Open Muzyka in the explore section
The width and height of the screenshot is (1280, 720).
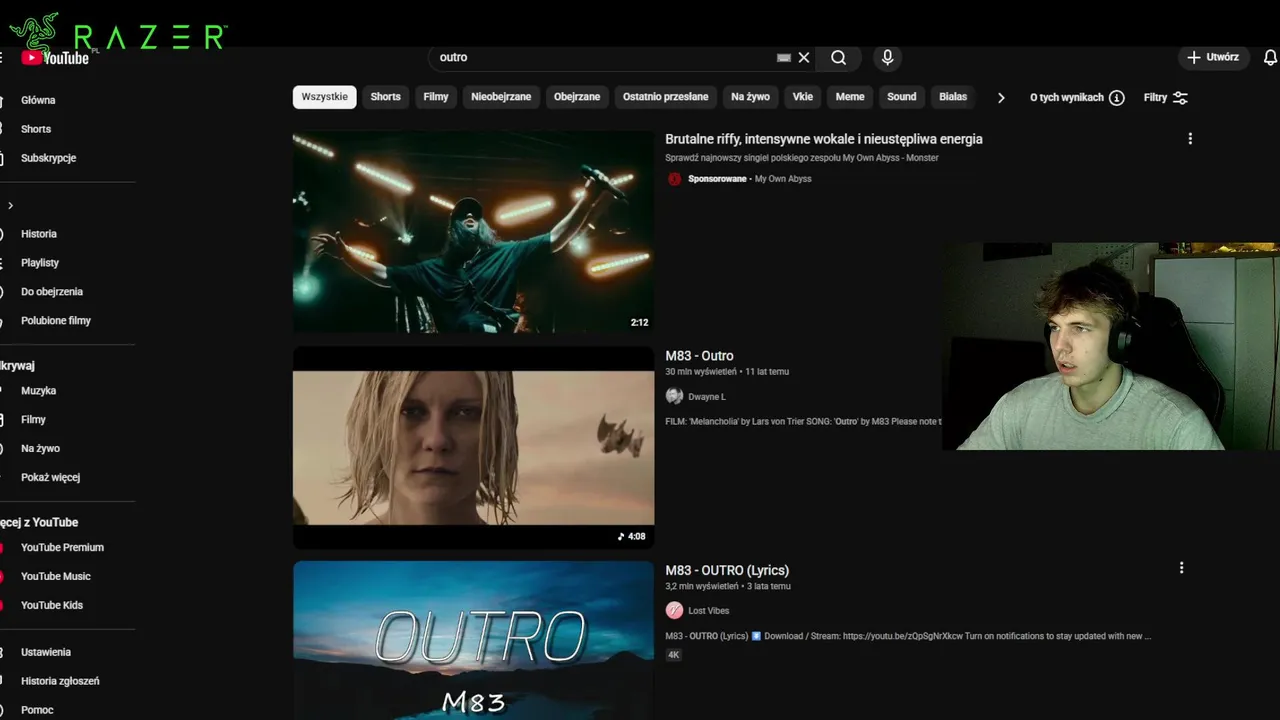[x=38, y=391]
